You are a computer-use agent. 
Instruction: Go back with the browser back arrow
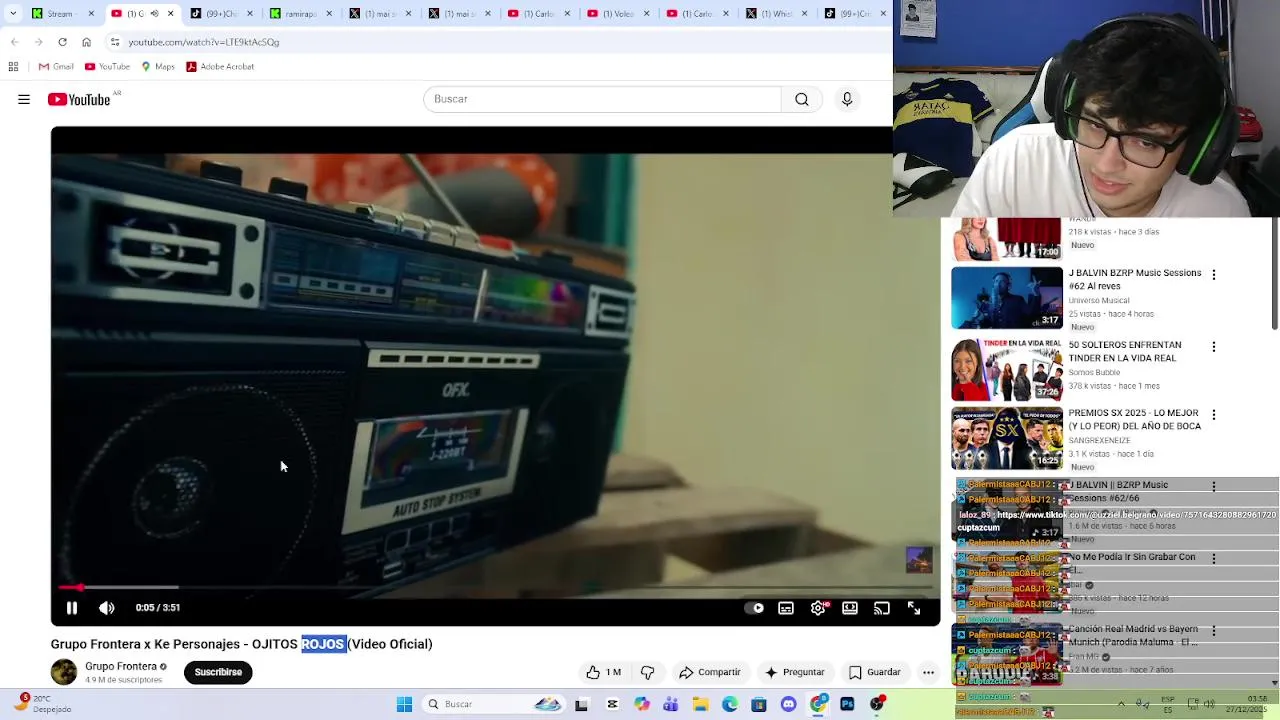click(x=14, y=42)
